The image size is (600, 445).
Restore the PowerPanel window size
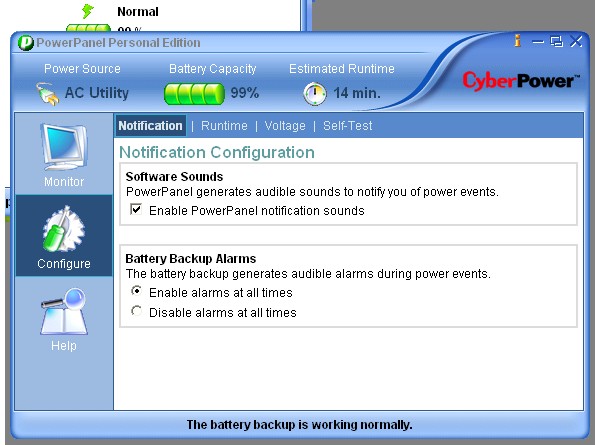click(x=556, y=41)
